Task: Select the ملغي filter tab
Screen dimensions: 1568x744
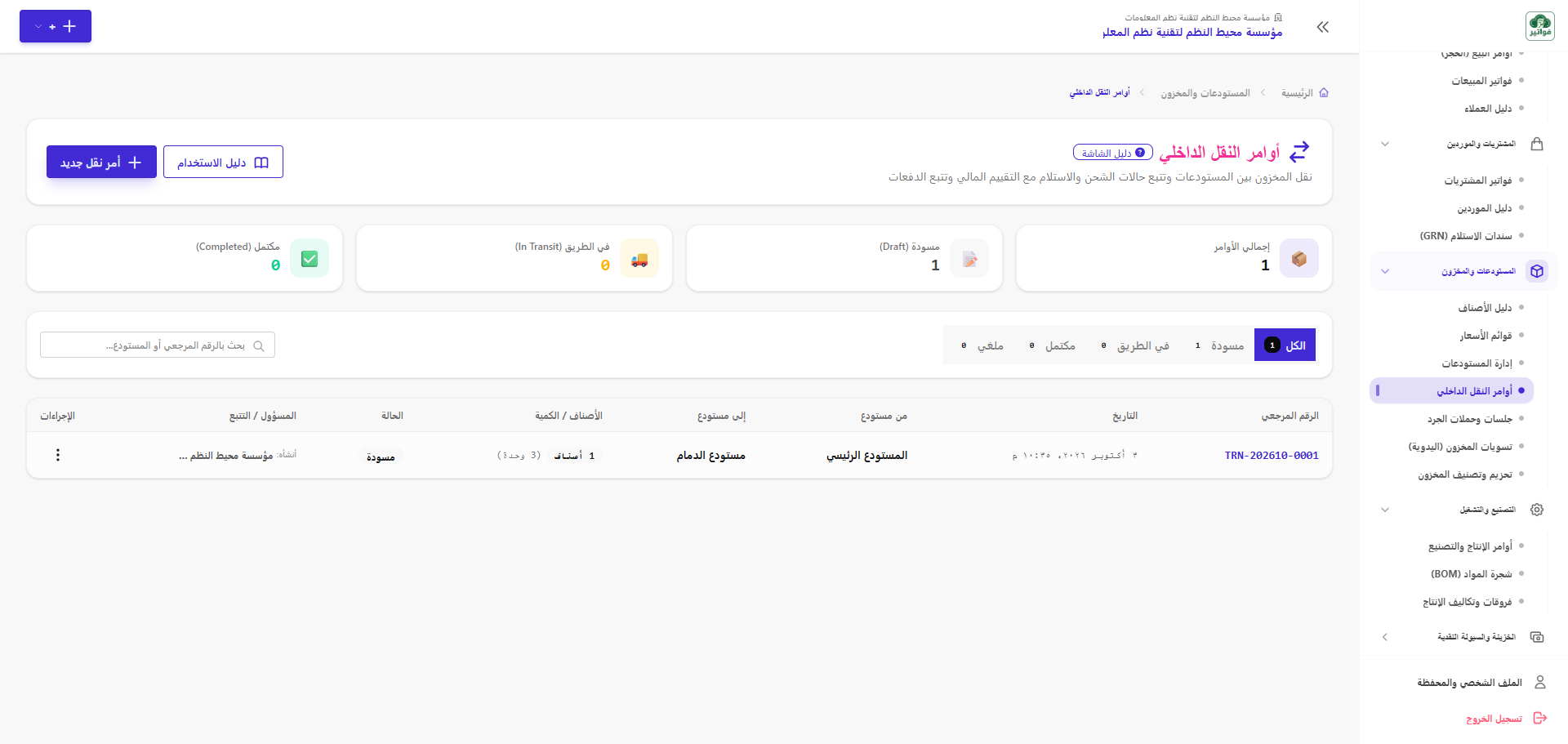Action: (x=982, y=345)
